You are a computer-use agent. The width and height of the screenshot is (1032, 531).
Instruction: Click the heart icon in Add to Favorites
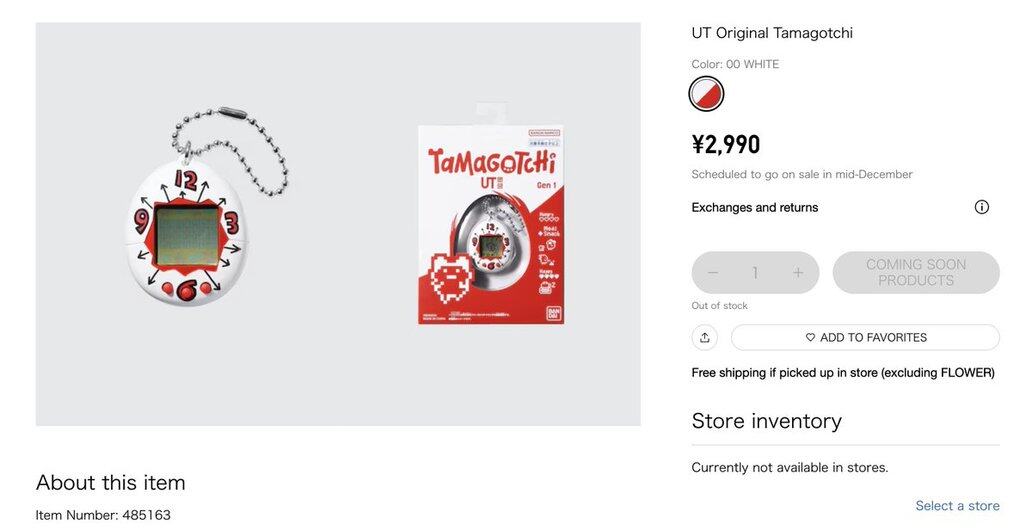pos(811,338)
